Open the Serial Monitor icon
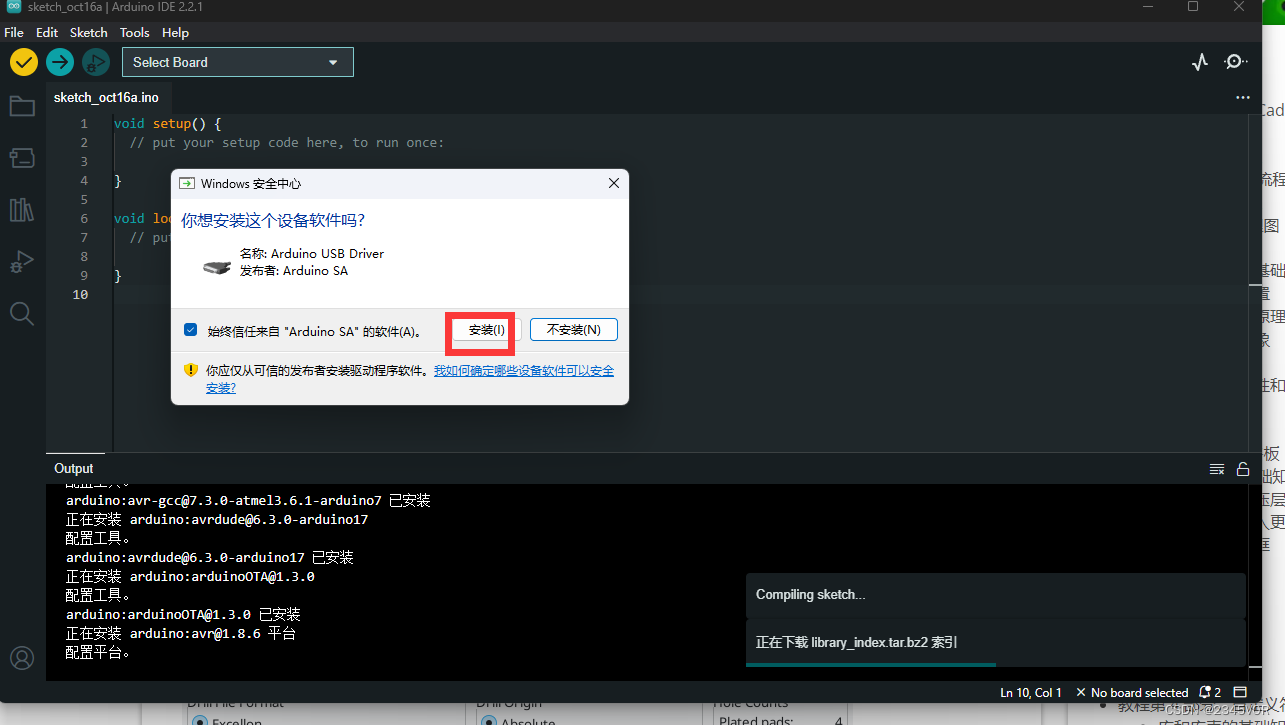The height and width of the screenshot is (725, 1285). coord(1236,62)
